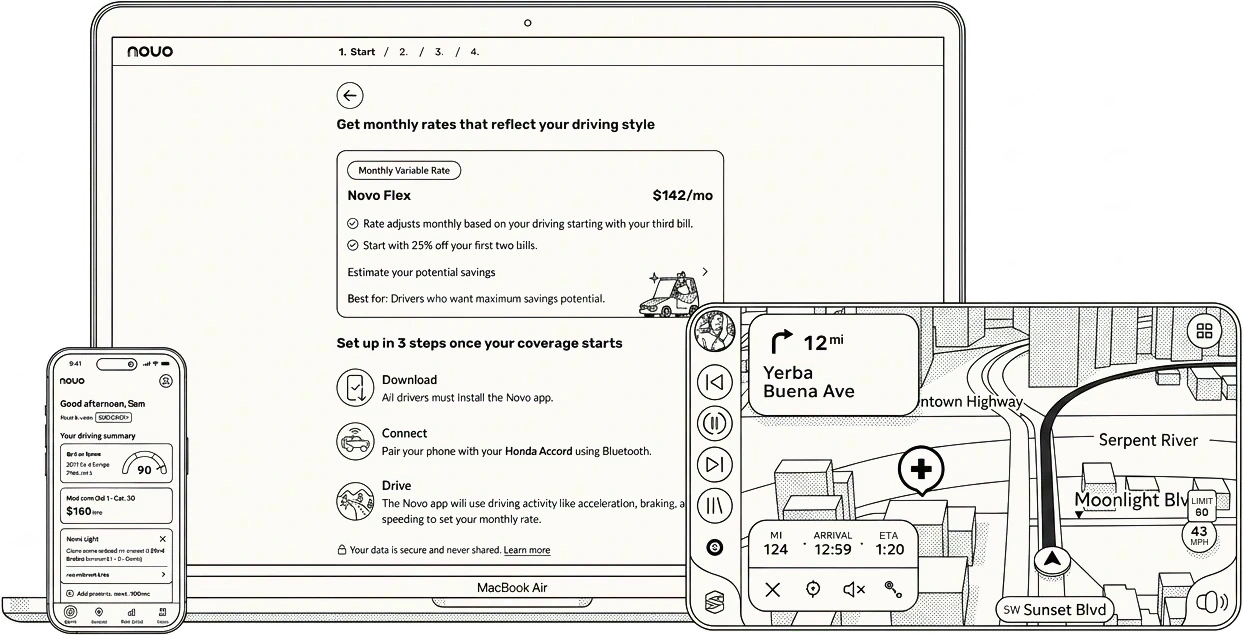Click the 'SW Sunset Blvd' street pill
The height and width of the screenshot is (635, 1243).
(1054, 610)
